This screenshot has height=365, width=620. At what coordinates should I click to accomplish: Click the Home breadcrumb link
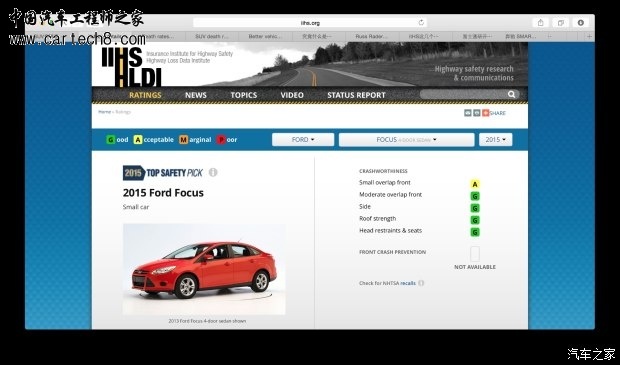point(104,112)
